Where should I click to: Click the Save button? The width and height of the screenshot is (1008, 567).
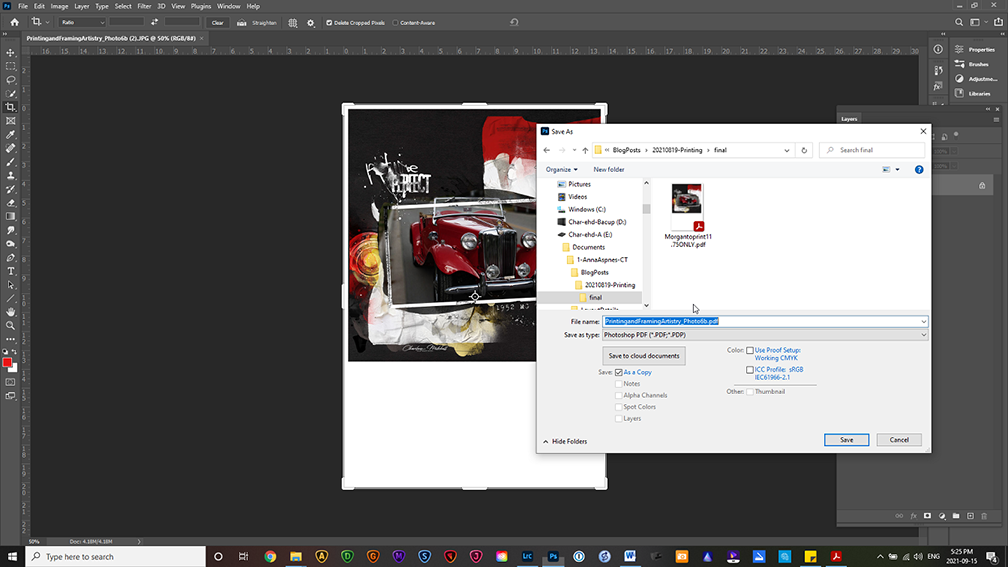coord(846,440)
